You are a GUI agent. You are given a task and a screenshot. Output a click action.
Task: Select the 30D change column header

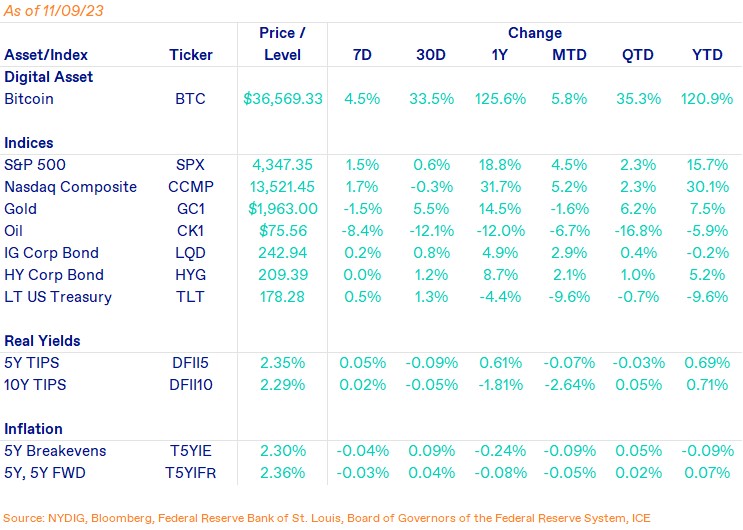point(431,54)
